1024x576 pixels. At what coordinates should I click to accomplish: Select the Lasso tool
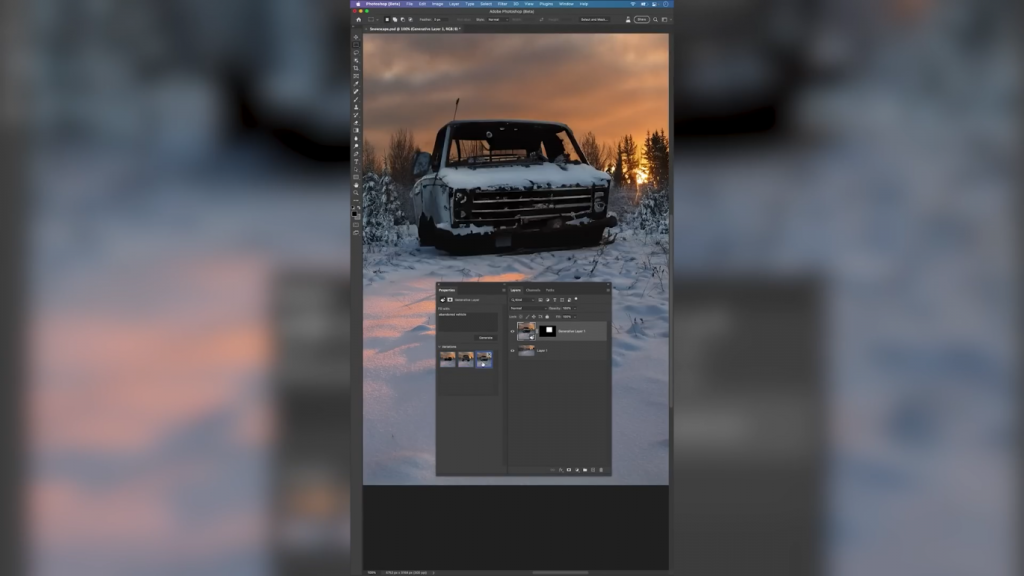(356, 52)
